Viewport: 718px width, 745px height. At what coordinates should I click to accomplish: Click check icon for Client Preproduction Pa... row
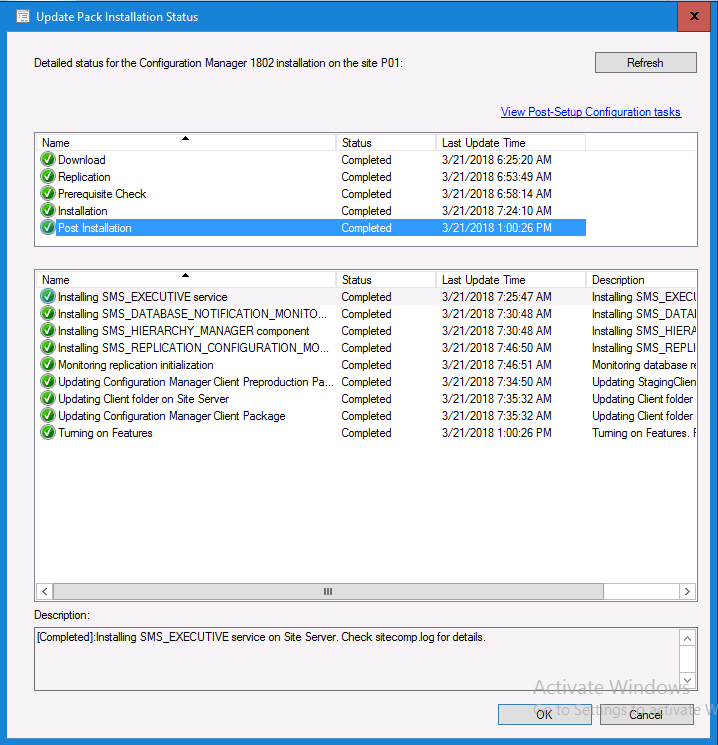tap(48, 382)
